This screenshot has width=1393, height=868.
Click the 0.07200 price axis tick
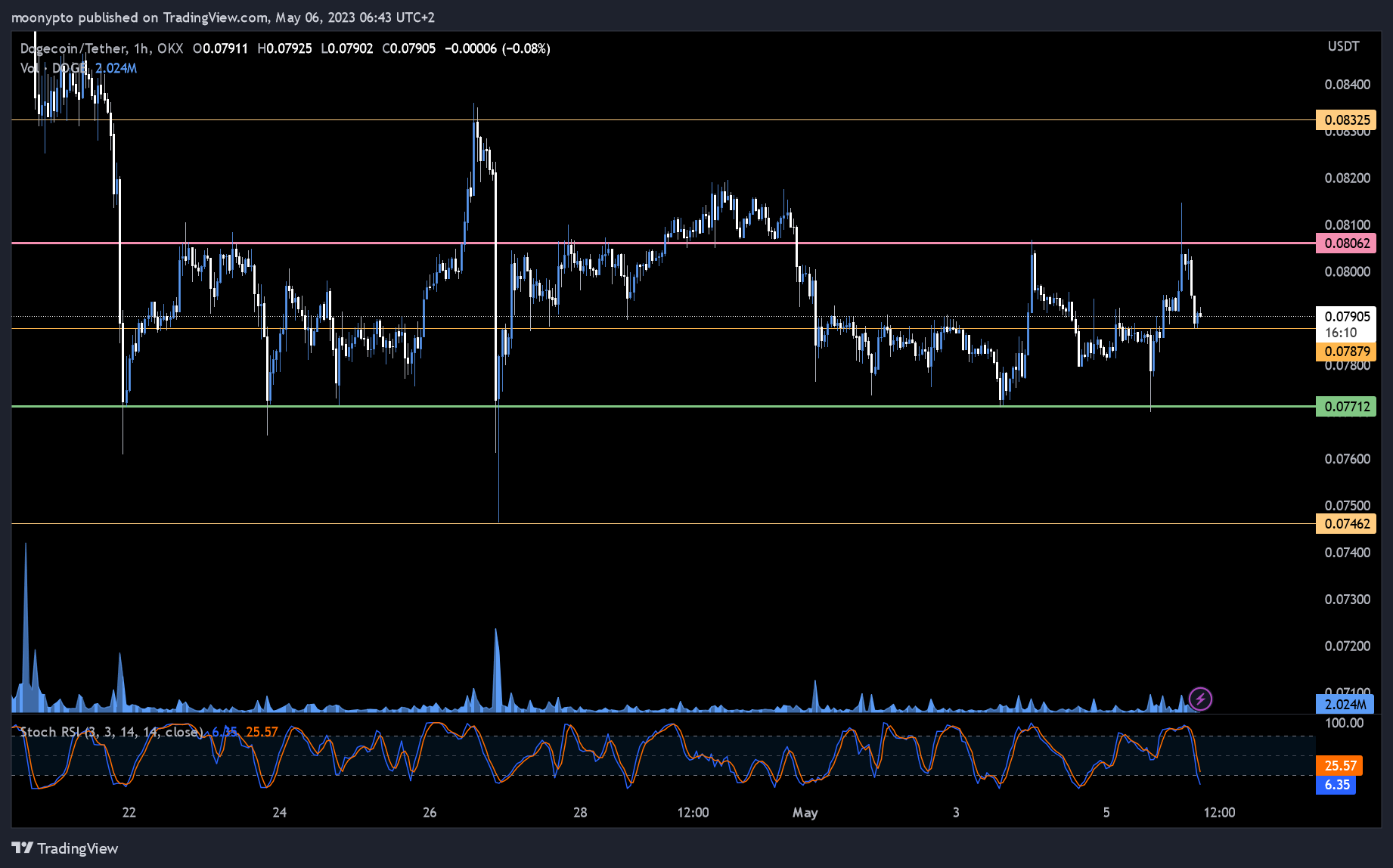pos(1347,646)
